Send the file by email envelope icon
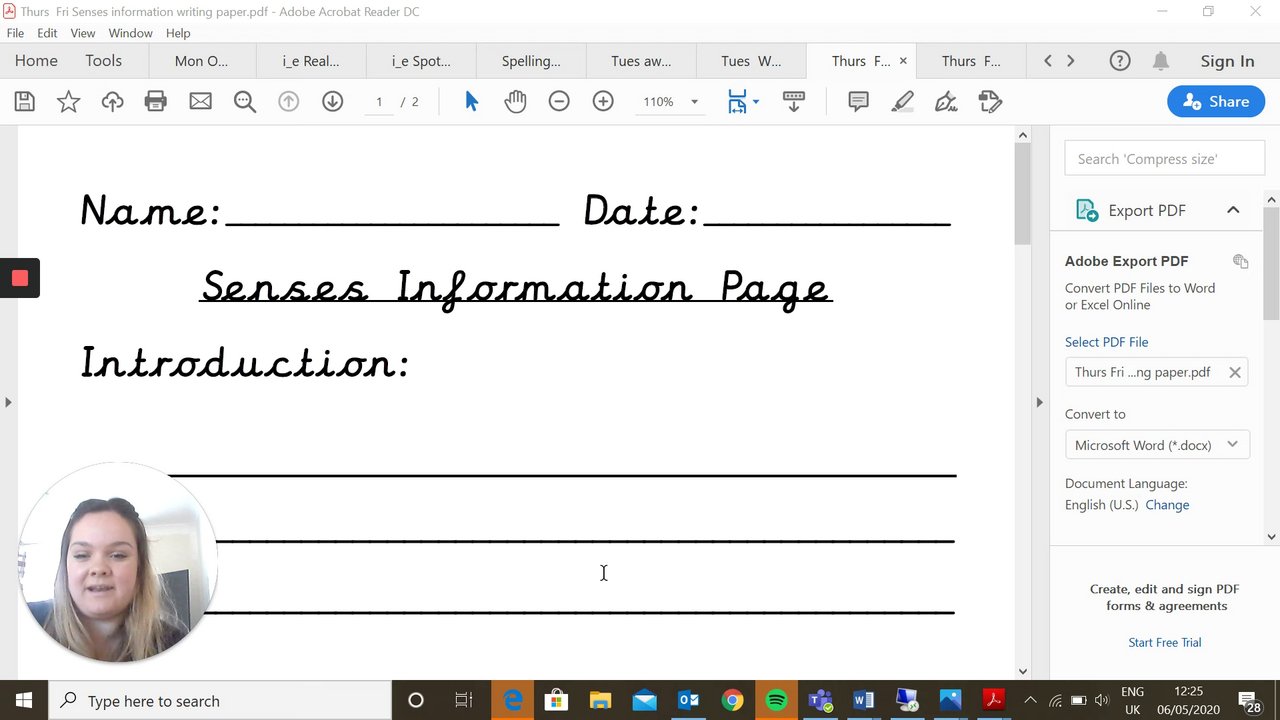This screenshot has width=1280, height=720. [200, 101]
